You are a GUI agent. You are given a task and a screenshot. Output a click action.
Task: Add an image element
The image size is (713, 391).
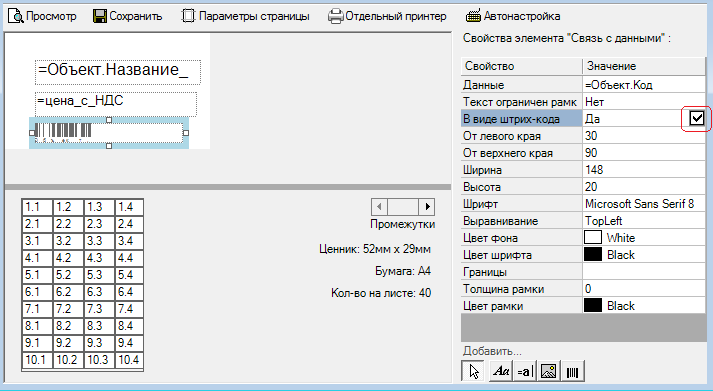(548, 371)
